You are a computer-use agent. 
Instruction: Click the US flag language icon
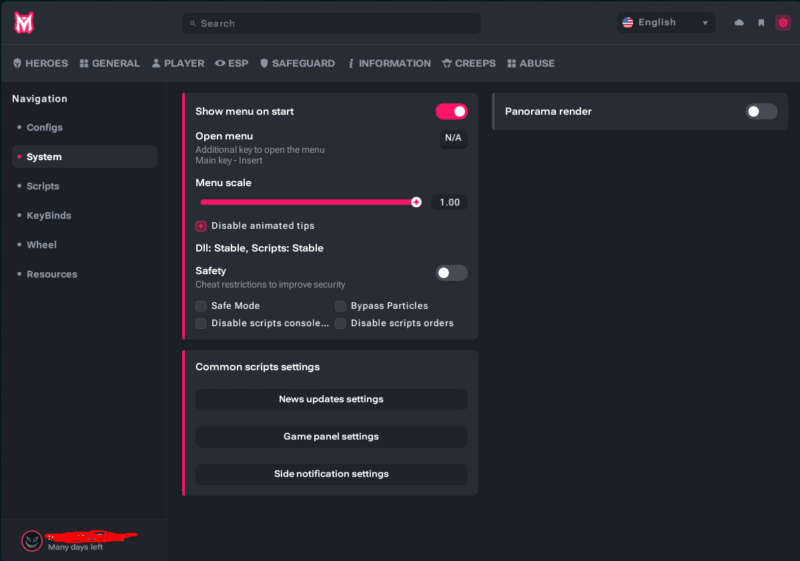pos(628,22)
